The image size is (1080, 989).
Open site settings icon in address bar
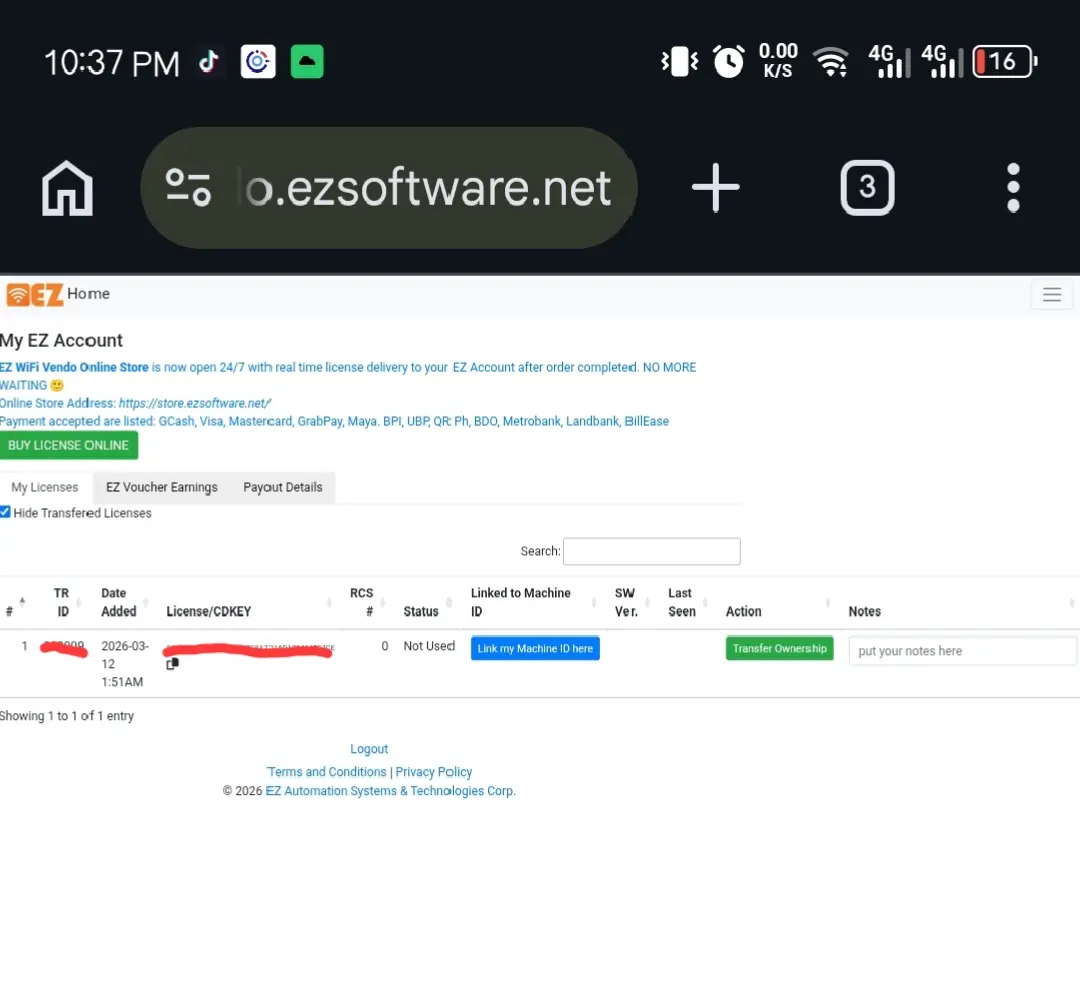[x=187, y=187]
